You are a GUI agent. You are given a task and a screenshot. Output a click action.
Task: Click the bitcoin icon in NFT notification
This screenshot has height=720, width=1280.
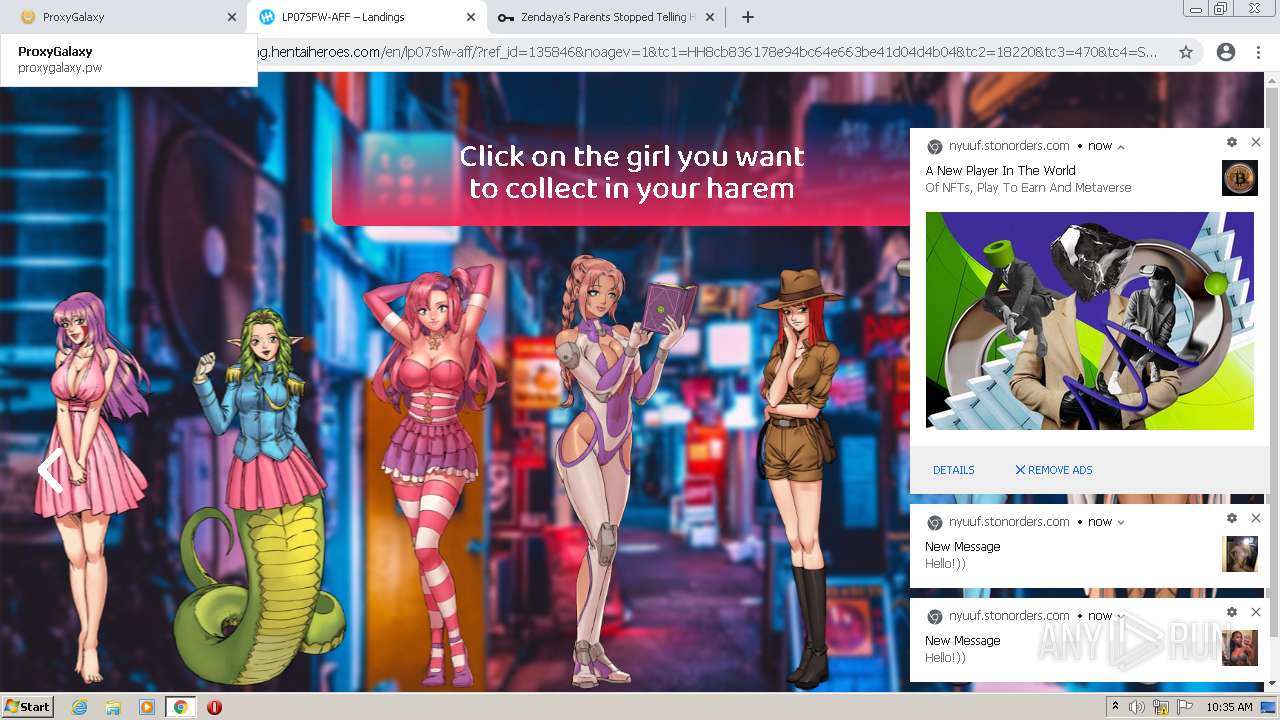coord(1240,178)
